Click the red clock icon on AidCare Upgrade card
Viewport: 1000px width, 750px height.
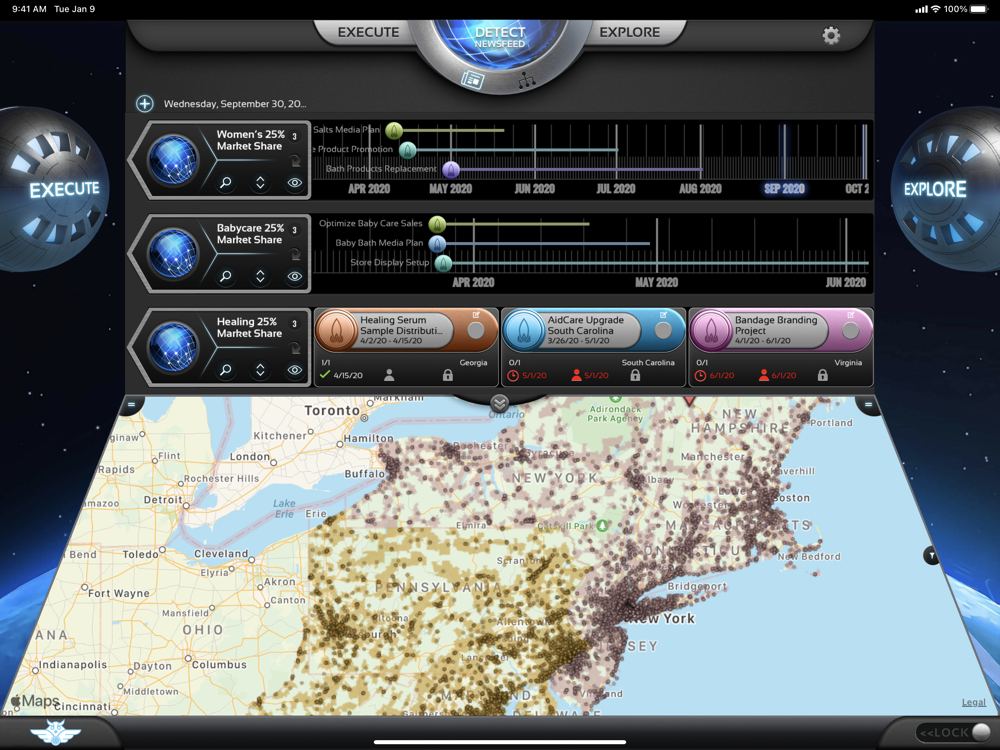[x=513, y=376]
